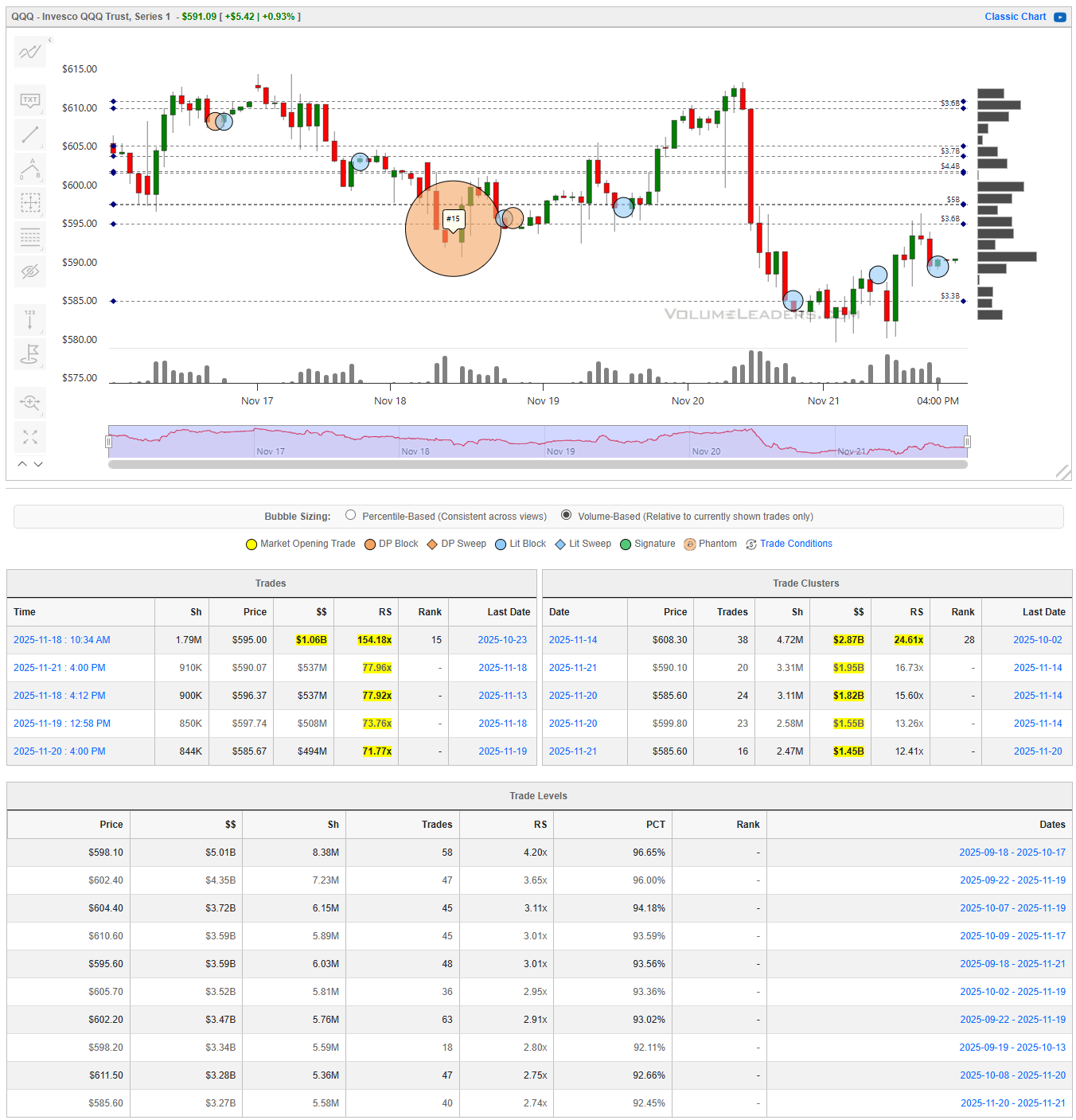The height and width of the screenshot is (1120, 1076).
Task: Click the 24.61x cluster RS value
Action: pos(909,640)
